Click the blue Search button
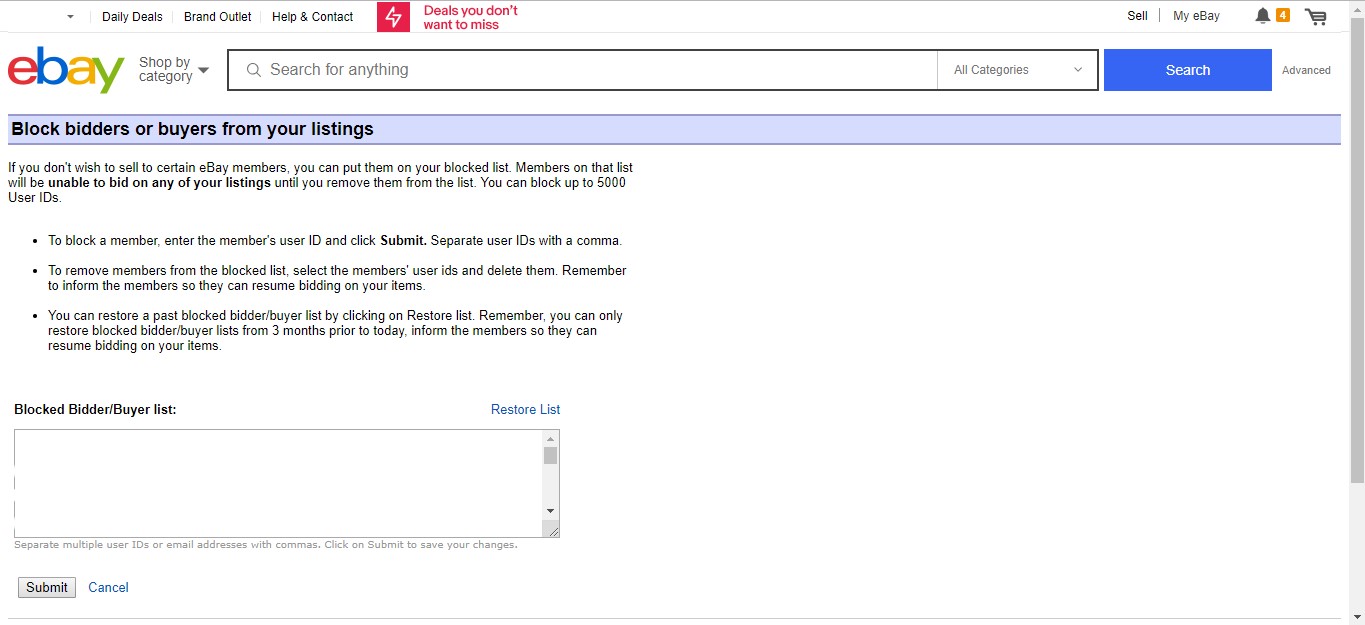This screenshot has width=1365, height=625. coord(1188,70)
